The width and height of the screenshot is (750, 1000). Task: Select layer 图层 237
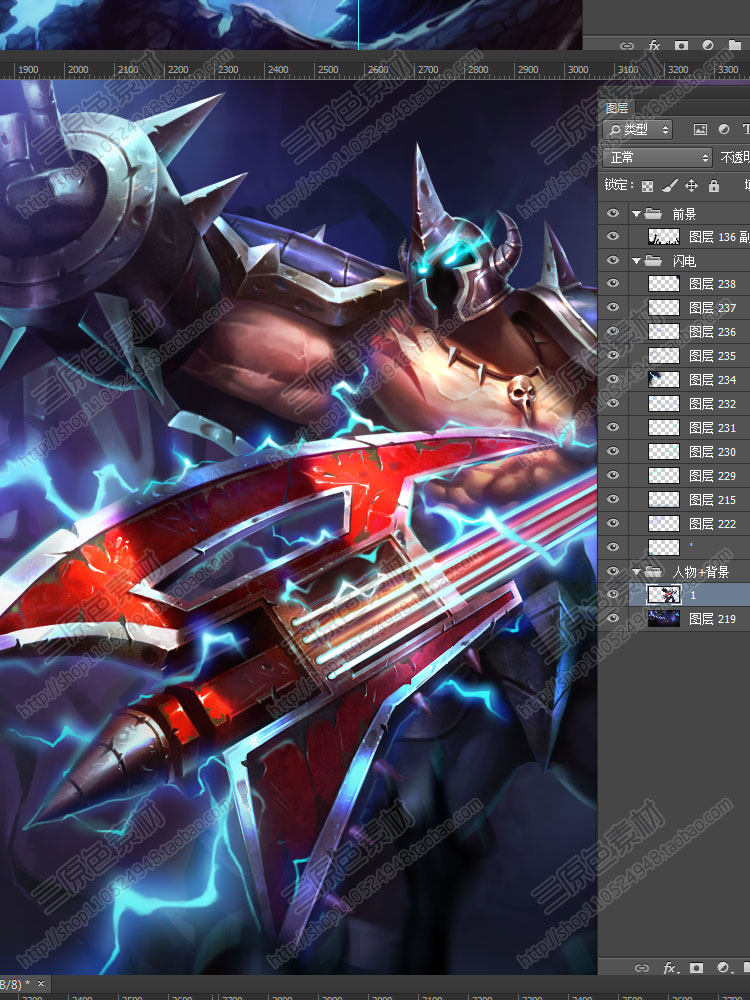689,307
